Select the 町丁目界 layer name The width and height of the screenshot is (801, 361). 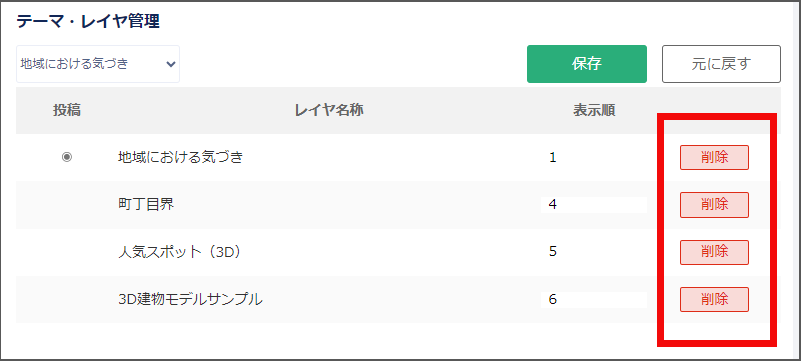146,204
